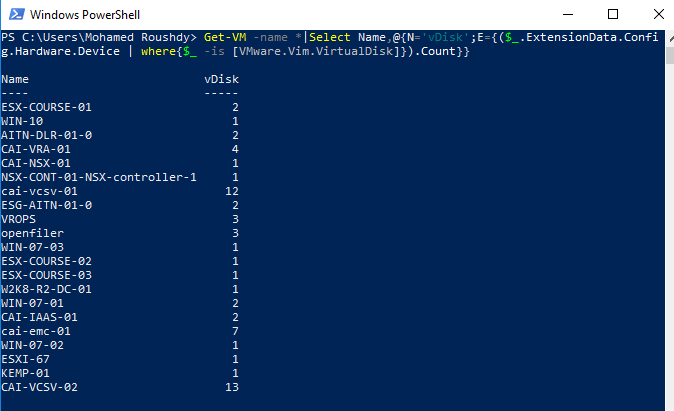The height and width of the screenshot is (411, 674).
Task: Close the Windows PowerShell window
Action: [652, 15]
